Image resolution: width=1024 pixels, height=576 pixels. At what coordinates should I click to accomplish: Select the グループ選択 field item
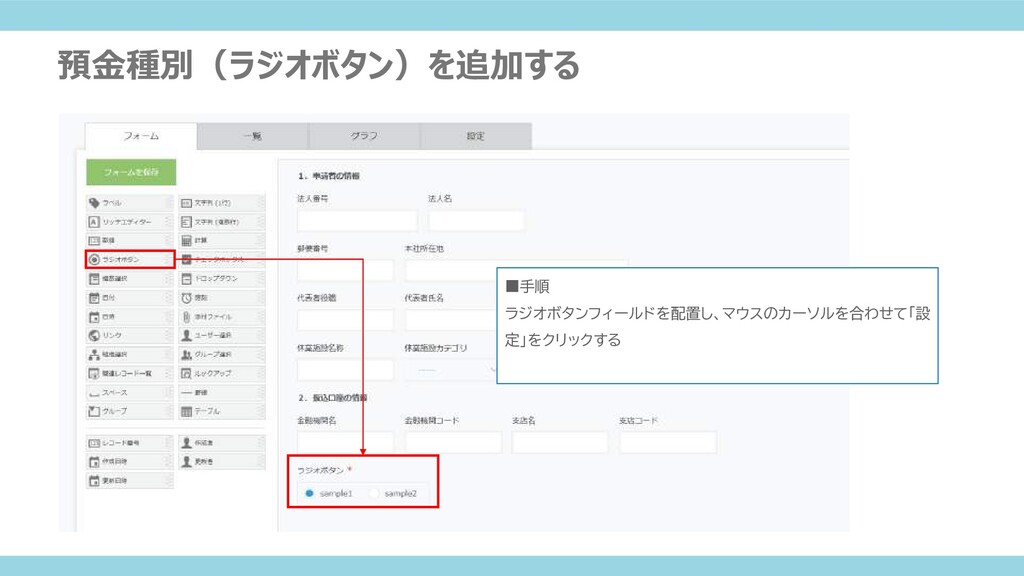click(x=222, y=355)
